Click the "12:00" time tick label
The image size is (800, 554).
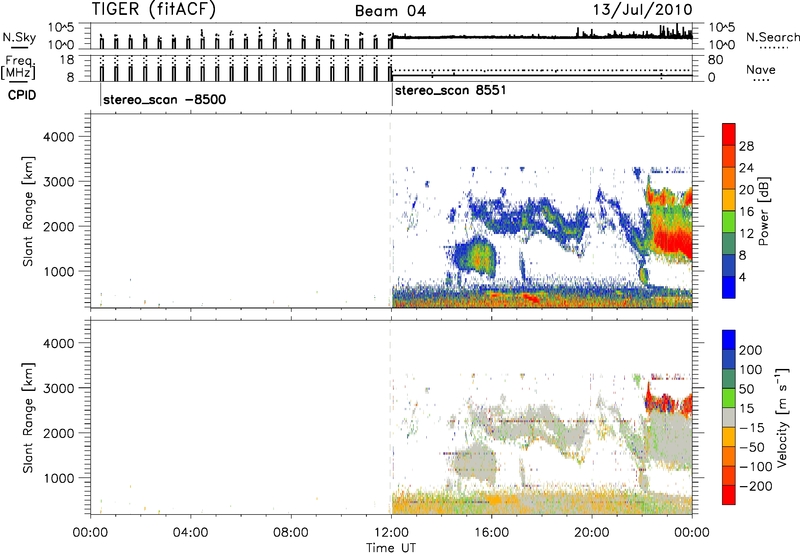[391, 533]
